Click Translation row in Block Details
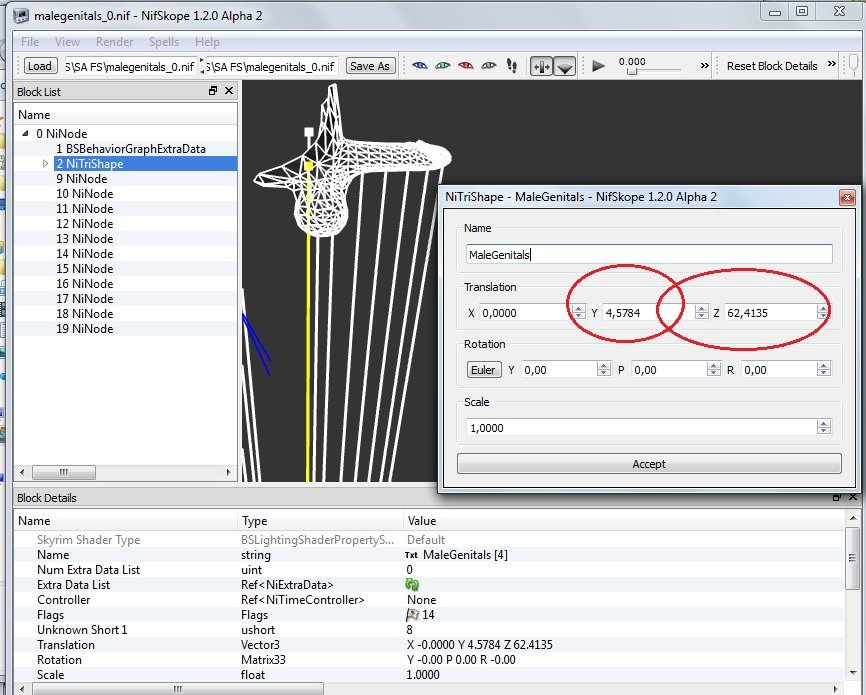Screen dimensions: 866x695 pyautogui.click(x=431, y=645)
